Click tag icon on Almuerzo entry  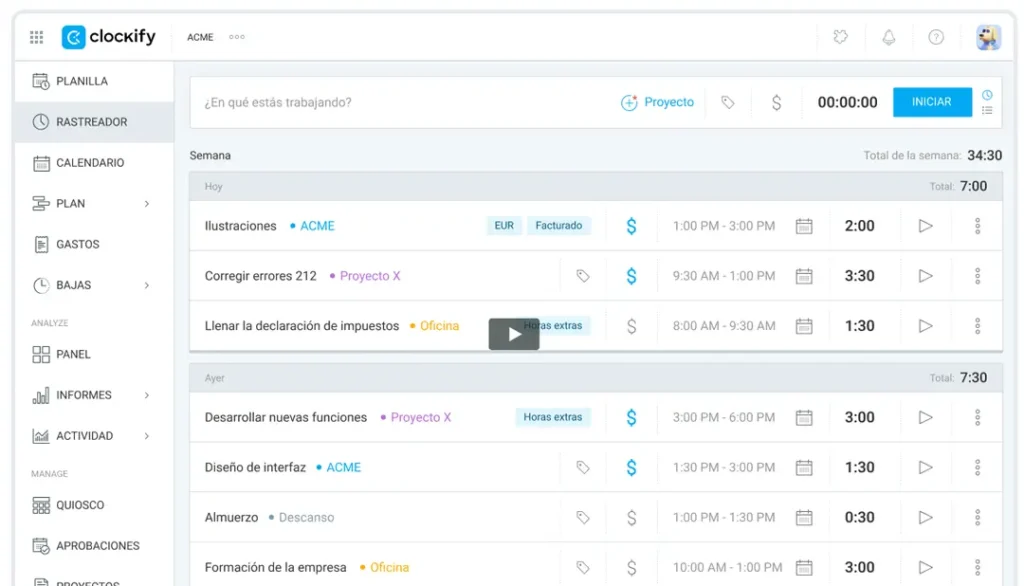[583, 517]
